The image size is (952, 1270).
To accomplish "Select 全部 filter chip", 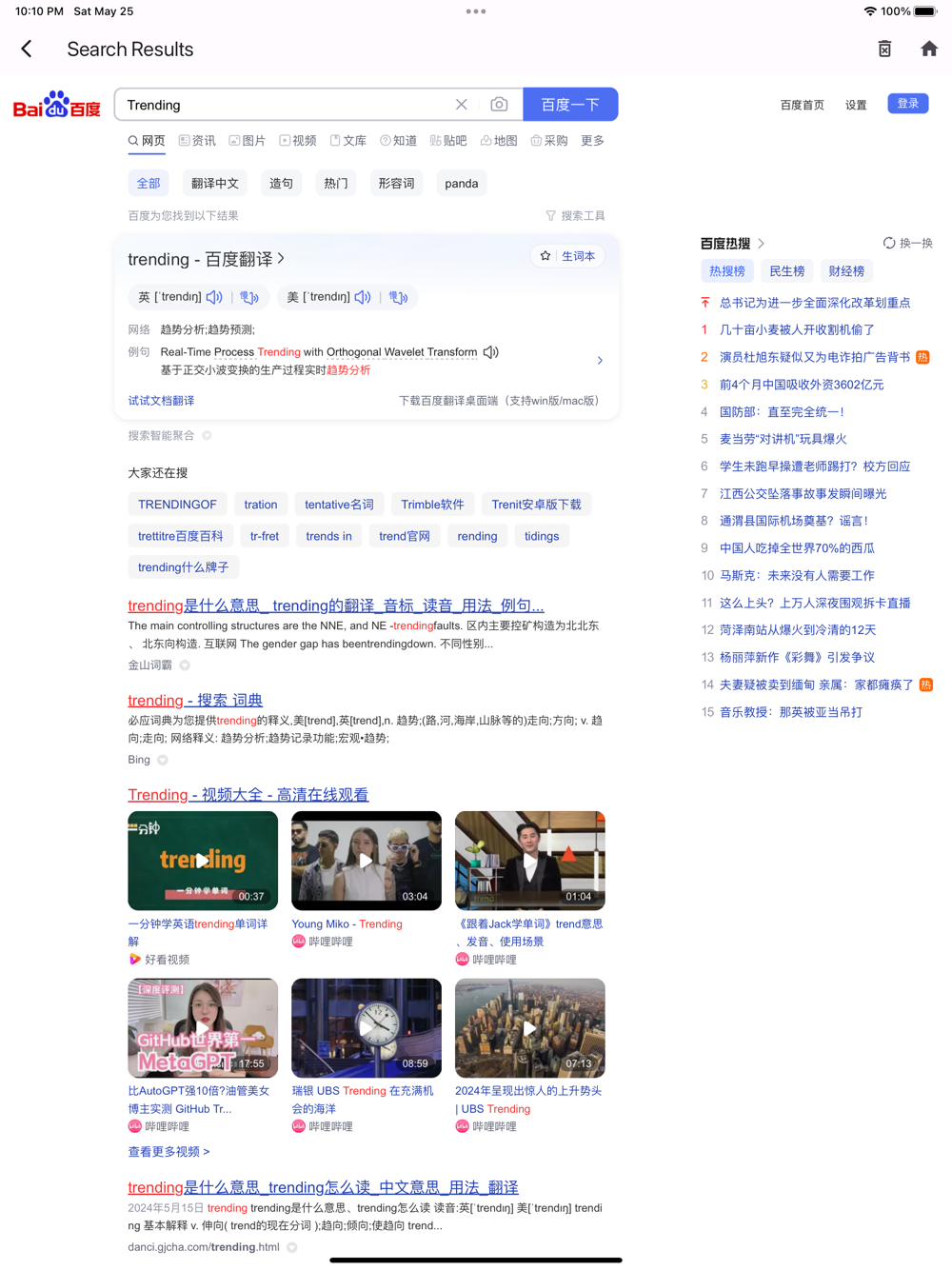I will pos(149,184).
